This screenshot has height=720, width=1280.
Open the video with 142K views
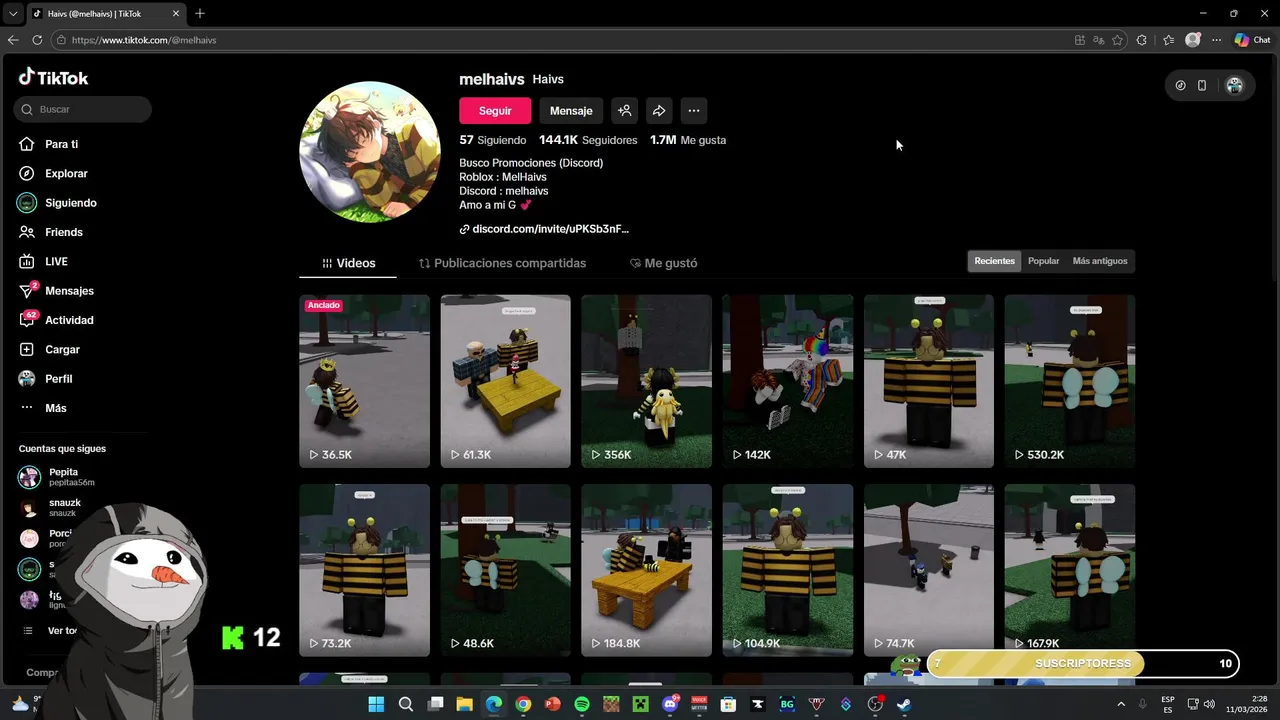coord(788,381)
